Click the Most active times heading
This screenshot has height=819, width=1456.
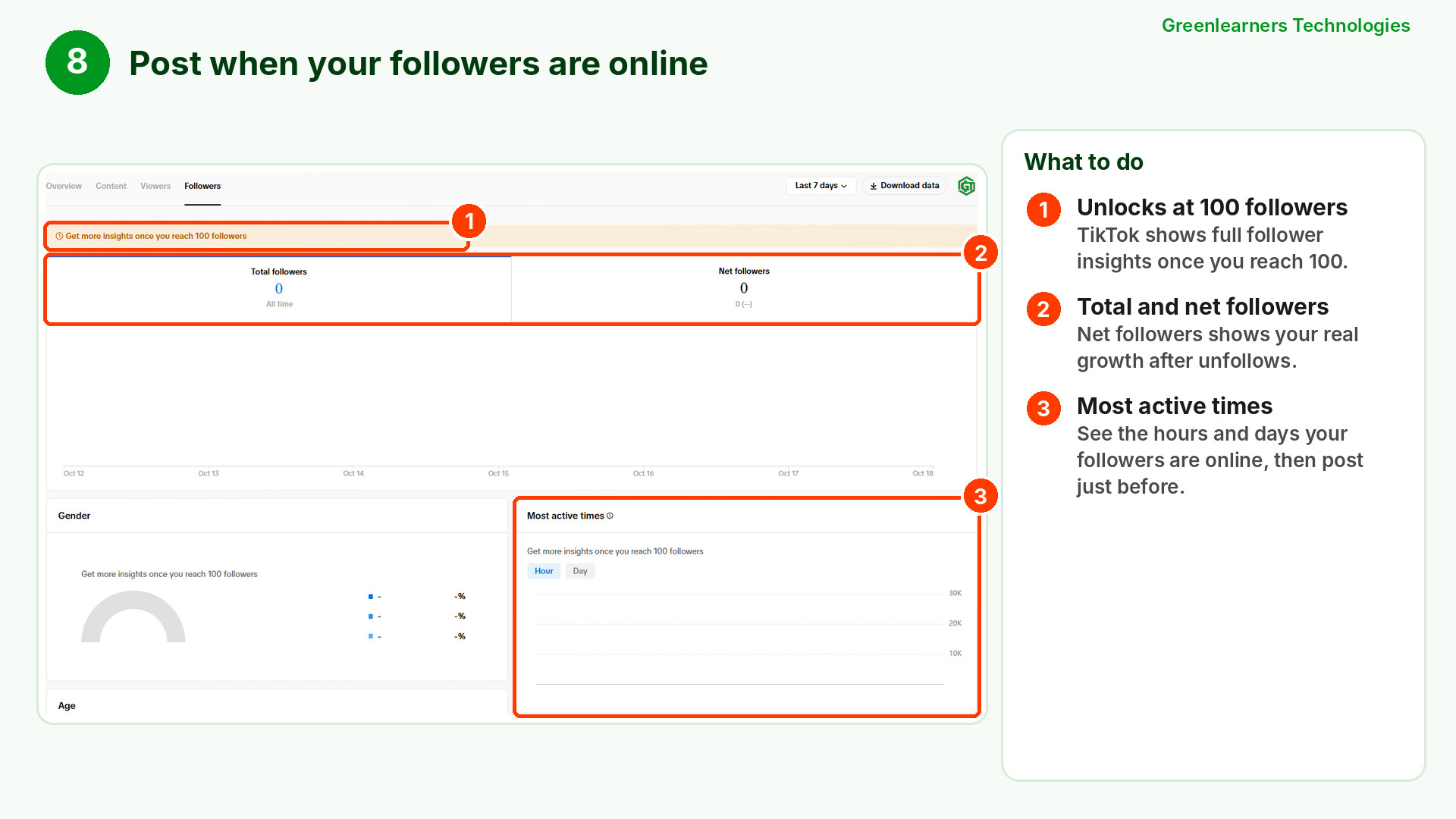click(566, 516)
